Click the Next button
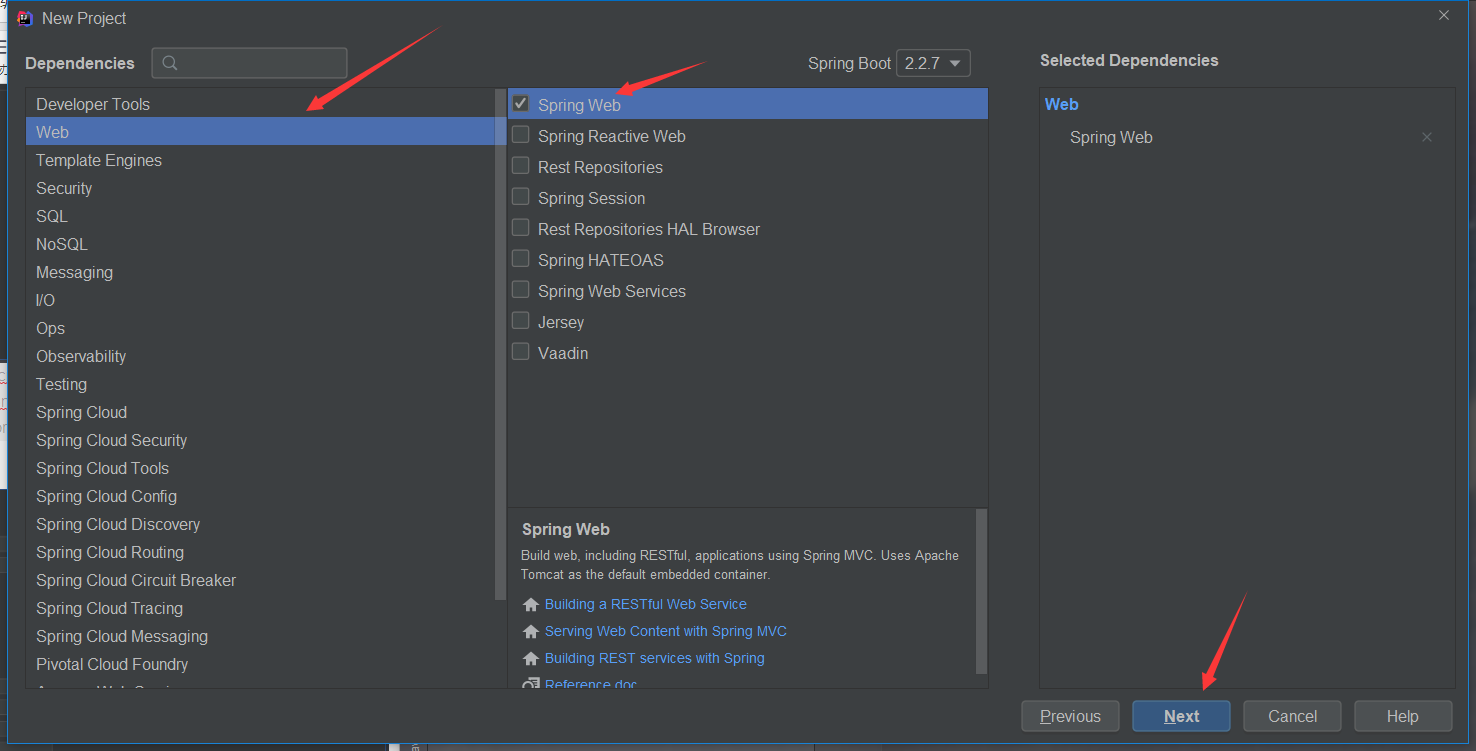This screenshot has width=1476, height=751. (1181, 716)
